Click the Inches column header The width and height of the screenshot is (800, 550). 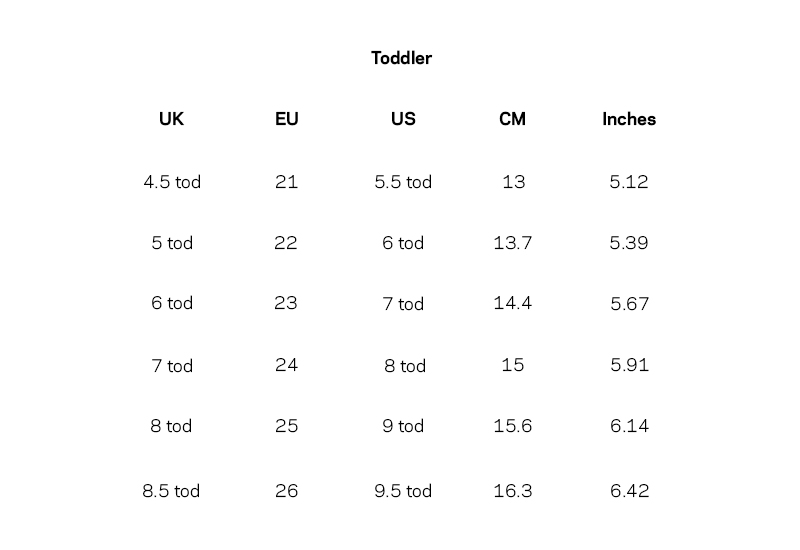pyautogui.click(x=629, y=119)
